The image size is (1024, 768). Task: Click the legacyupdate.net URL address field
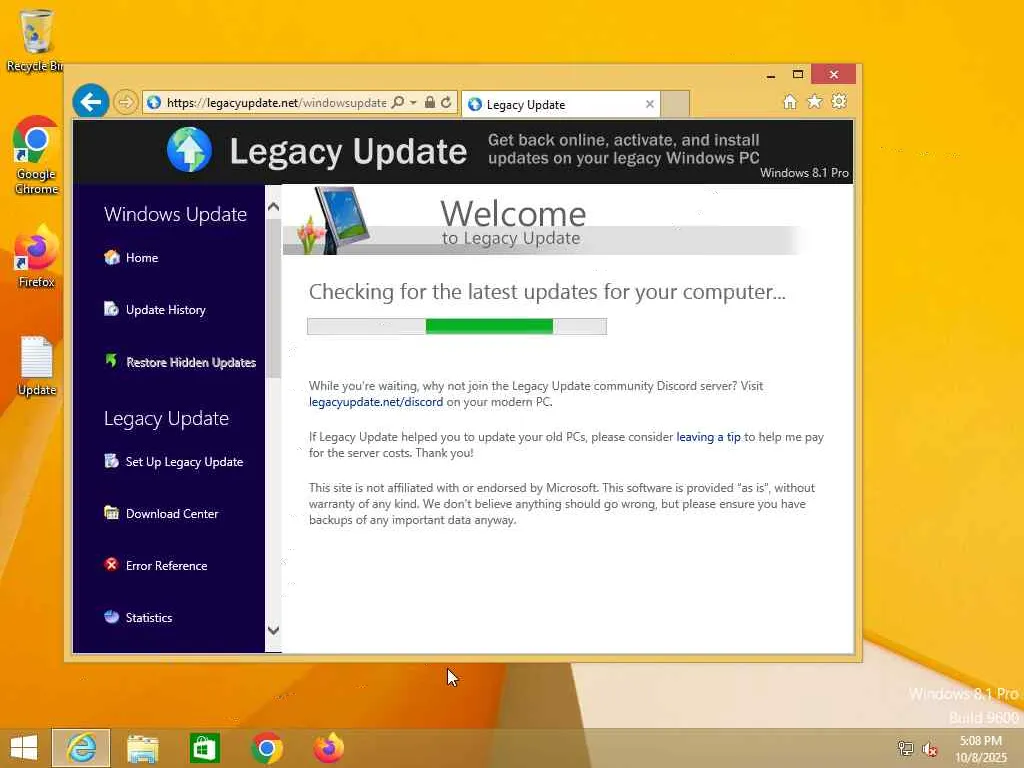[276, 103]
